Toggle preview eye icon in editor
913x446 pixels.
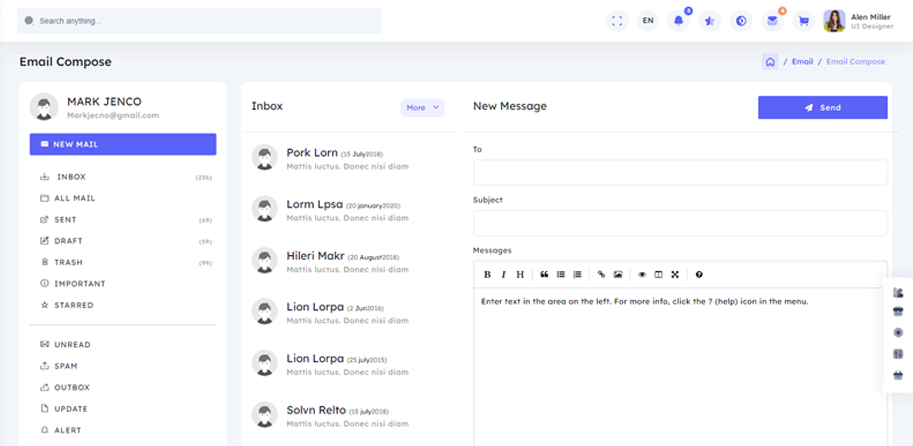642,274
